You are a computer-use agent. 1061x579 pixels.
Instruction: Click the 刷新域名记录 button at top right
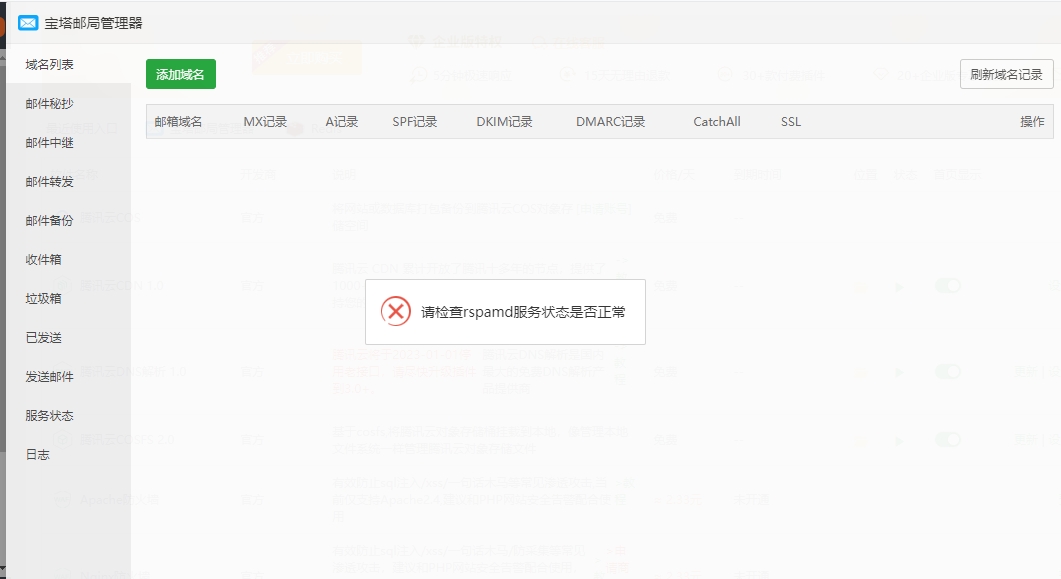tap(1007, 74)
